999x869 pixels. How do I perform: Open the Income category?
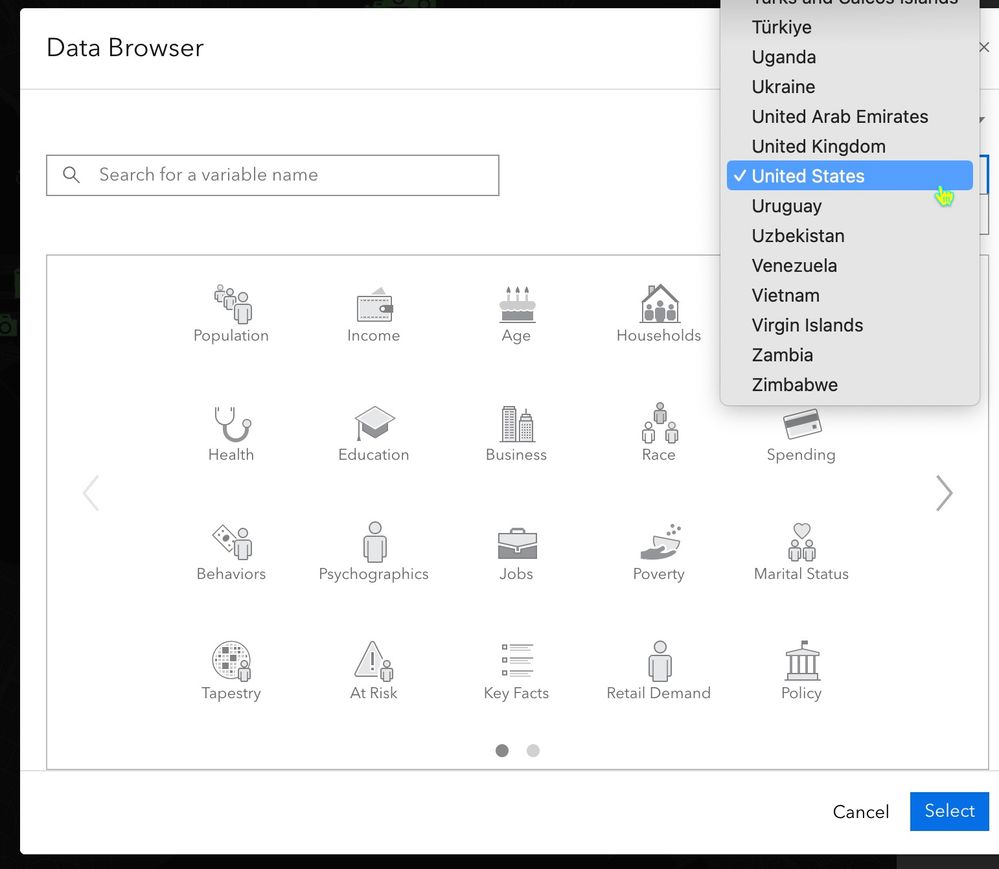[x=373, y=314]
